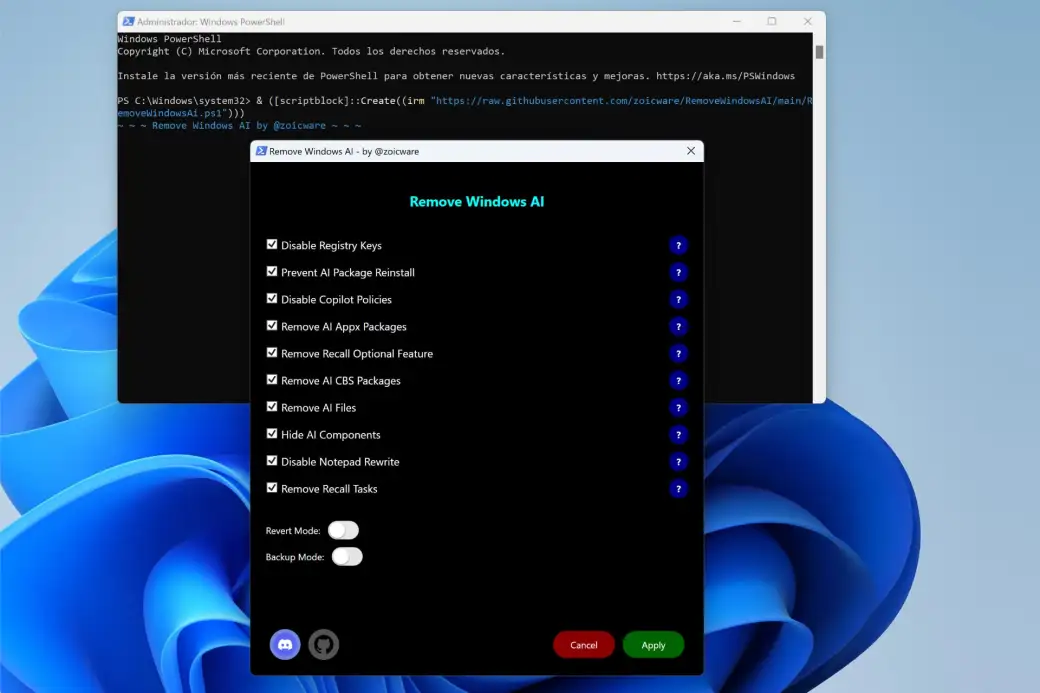
Task: Open help for Hide AI Components
Action: (679, 434)
